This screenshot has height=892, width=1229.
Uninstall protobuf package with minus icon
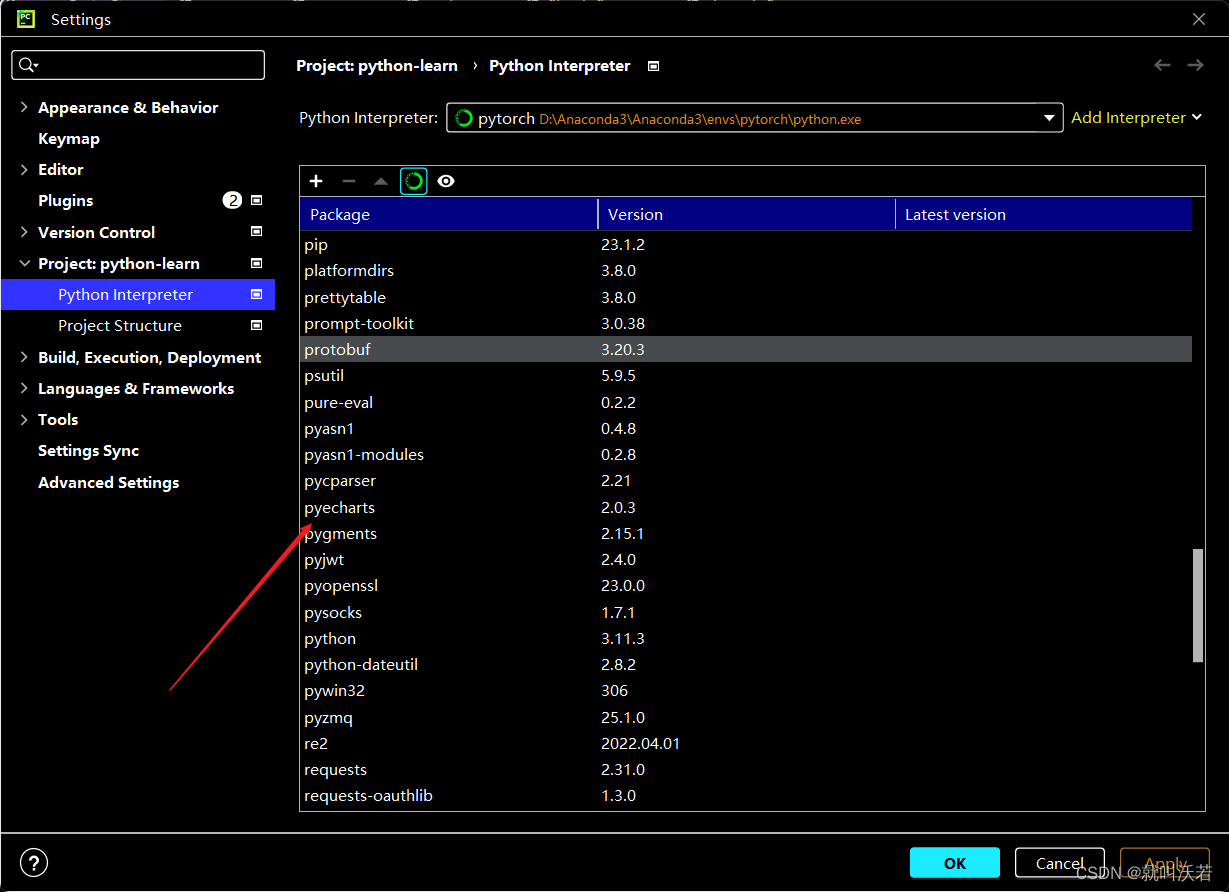click(x=347, y=181)
